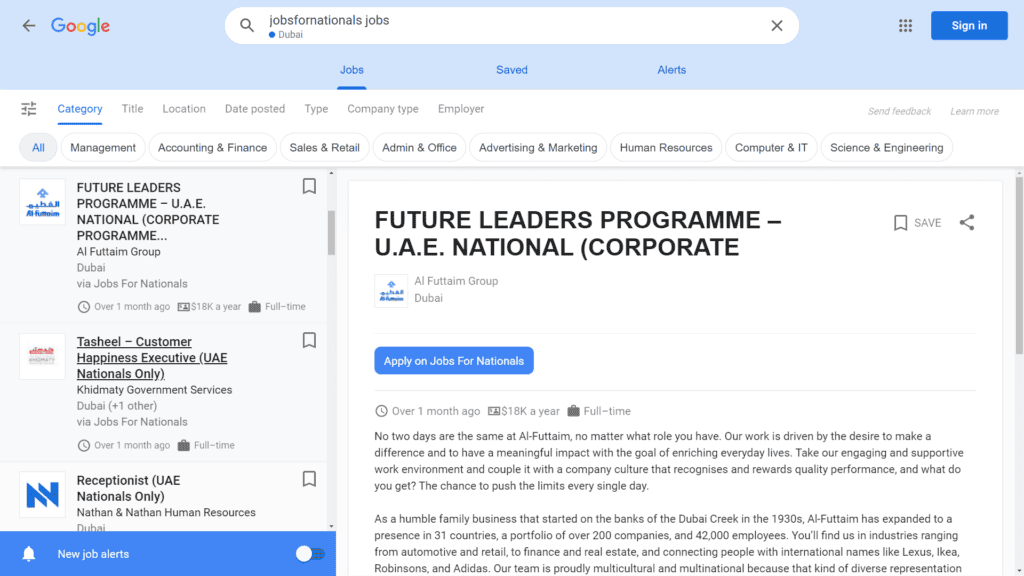Choose the All category chip
This screenshot has height=576, width=1024.
coord(39,148)
